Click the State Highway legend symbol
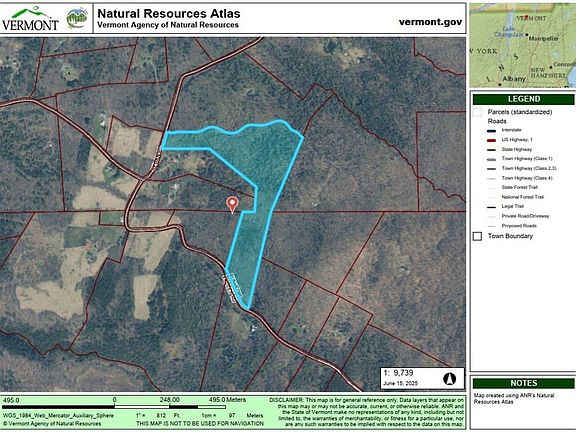 coord(491,150)
